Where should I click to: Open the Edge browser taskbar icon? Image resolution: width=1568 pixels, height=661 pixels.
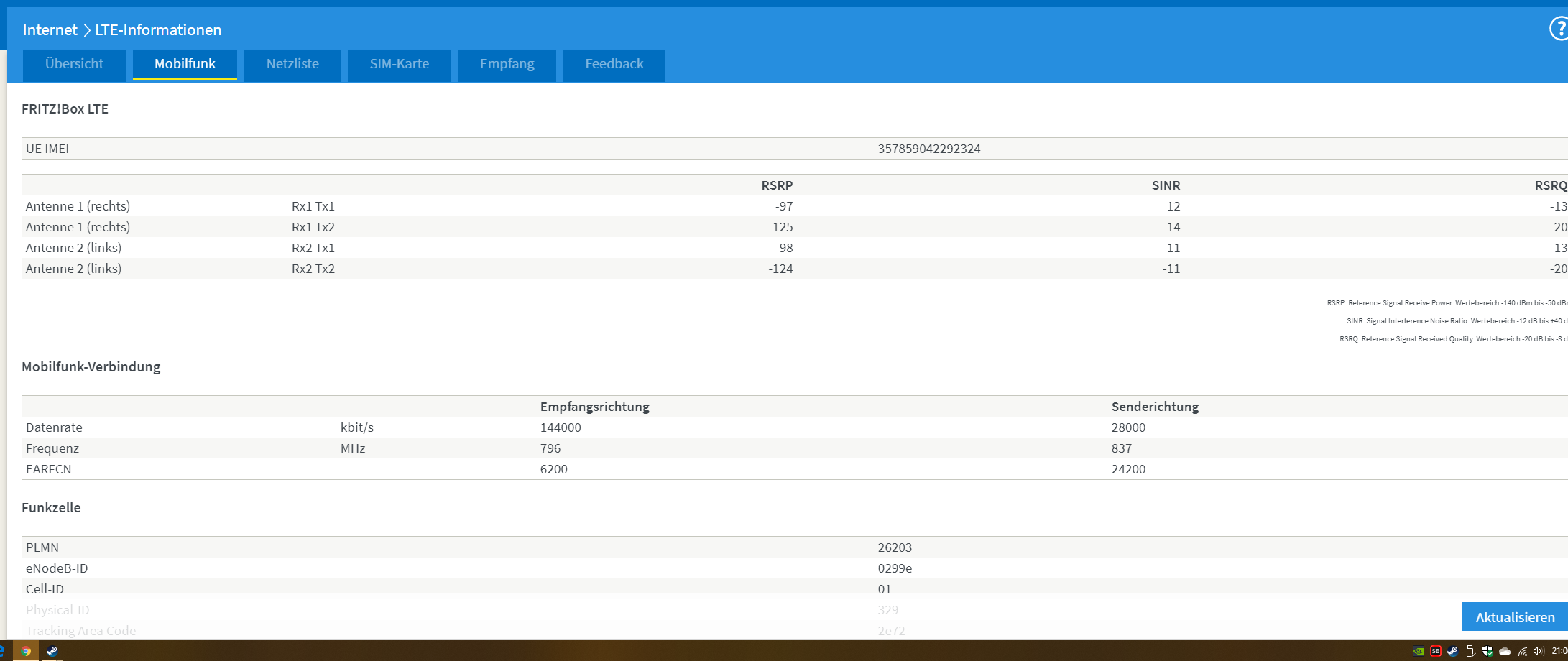pos(2,651)
